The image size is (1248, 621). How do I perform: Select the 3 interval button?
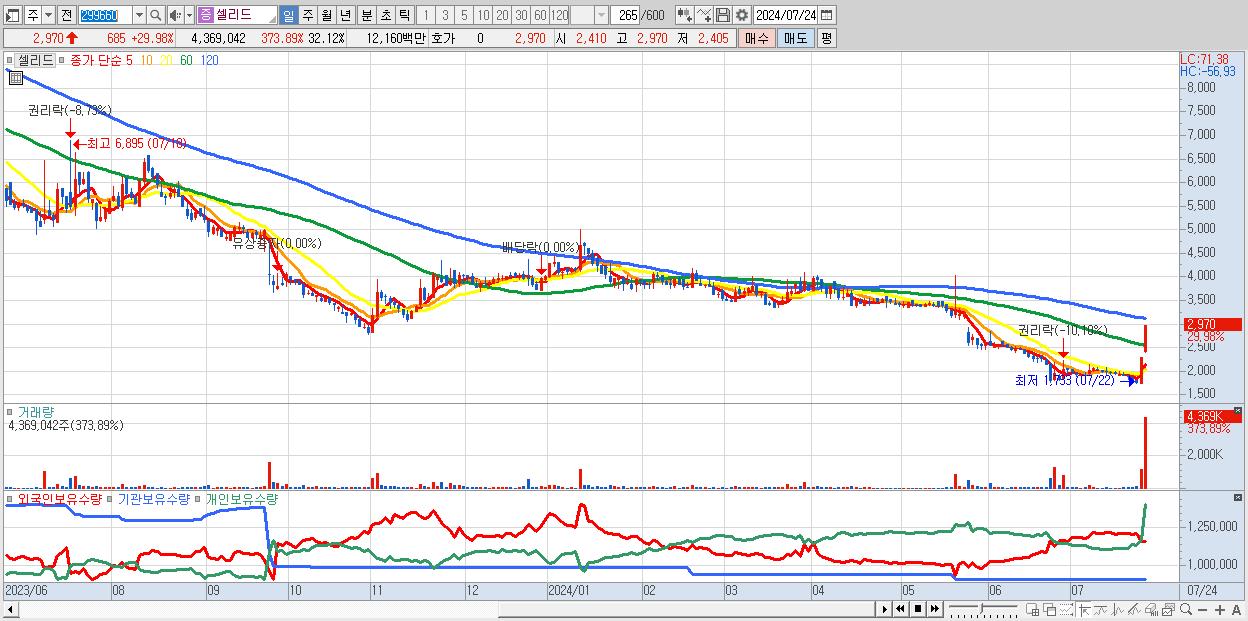coord(445,15)
